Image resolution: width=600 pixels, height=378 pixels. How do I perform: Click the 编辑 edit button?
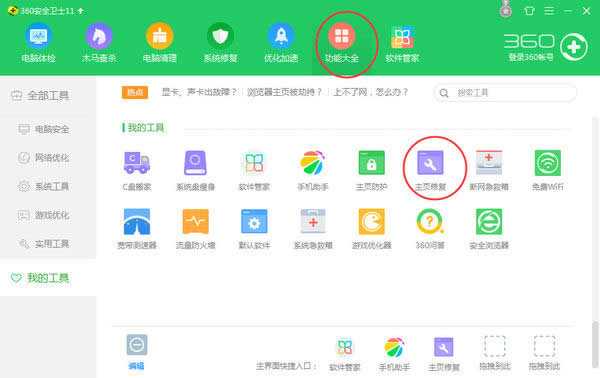click(x=137, y=352)
